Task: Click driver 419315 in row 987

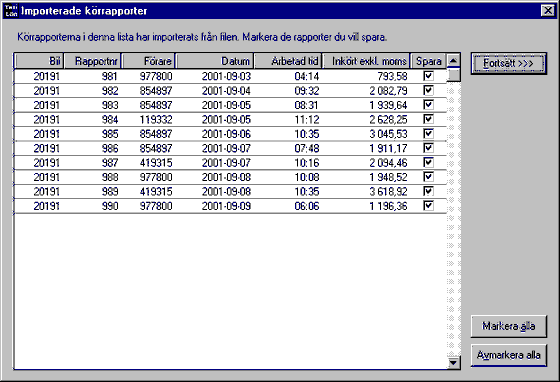Action: (x=156, y=163)
